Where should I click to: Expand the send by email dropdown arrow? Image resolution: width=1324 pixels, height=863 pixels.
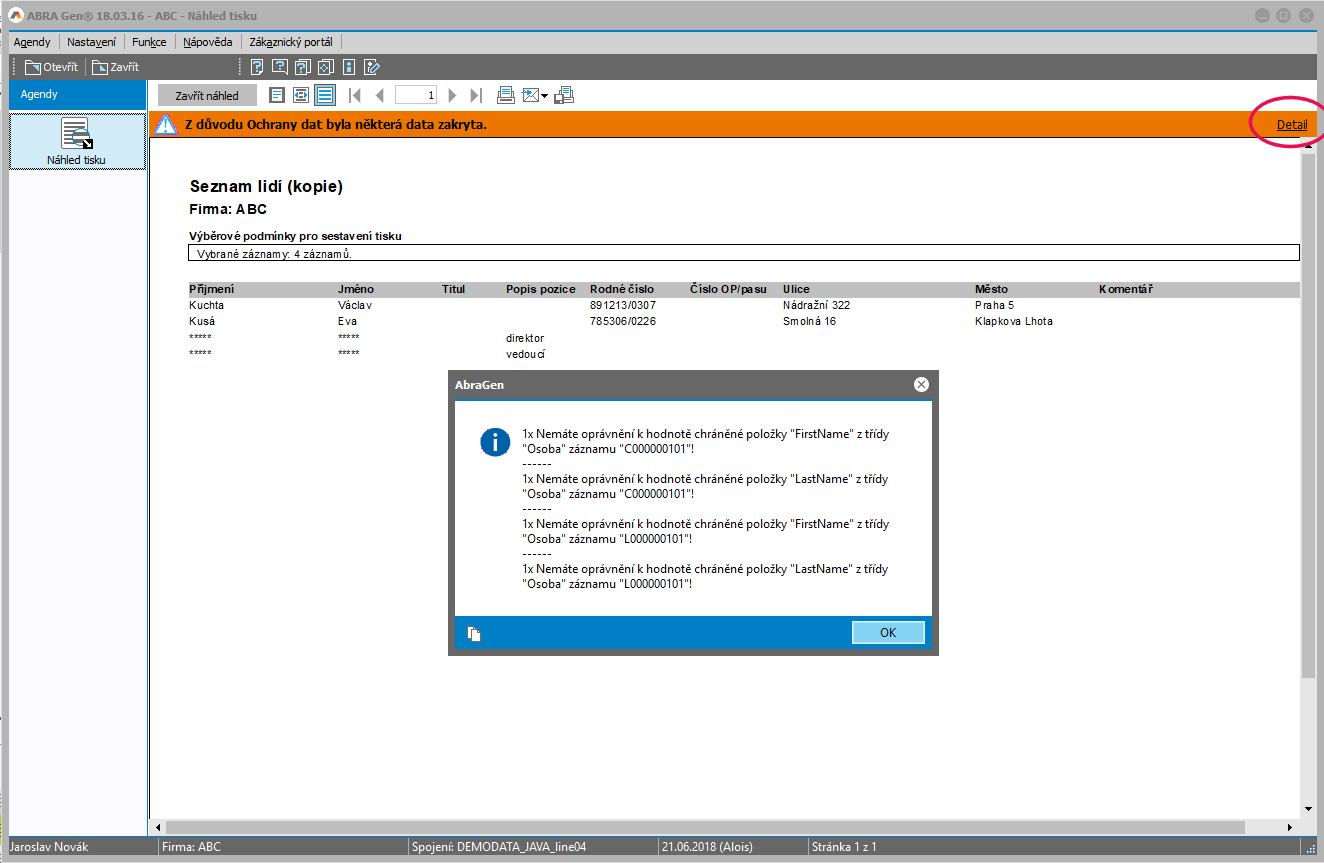544,96
